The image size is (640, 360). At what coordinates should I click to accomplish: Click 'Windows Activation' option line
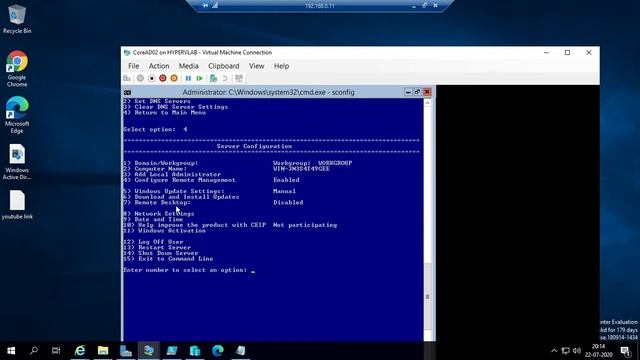pos(164,231)
